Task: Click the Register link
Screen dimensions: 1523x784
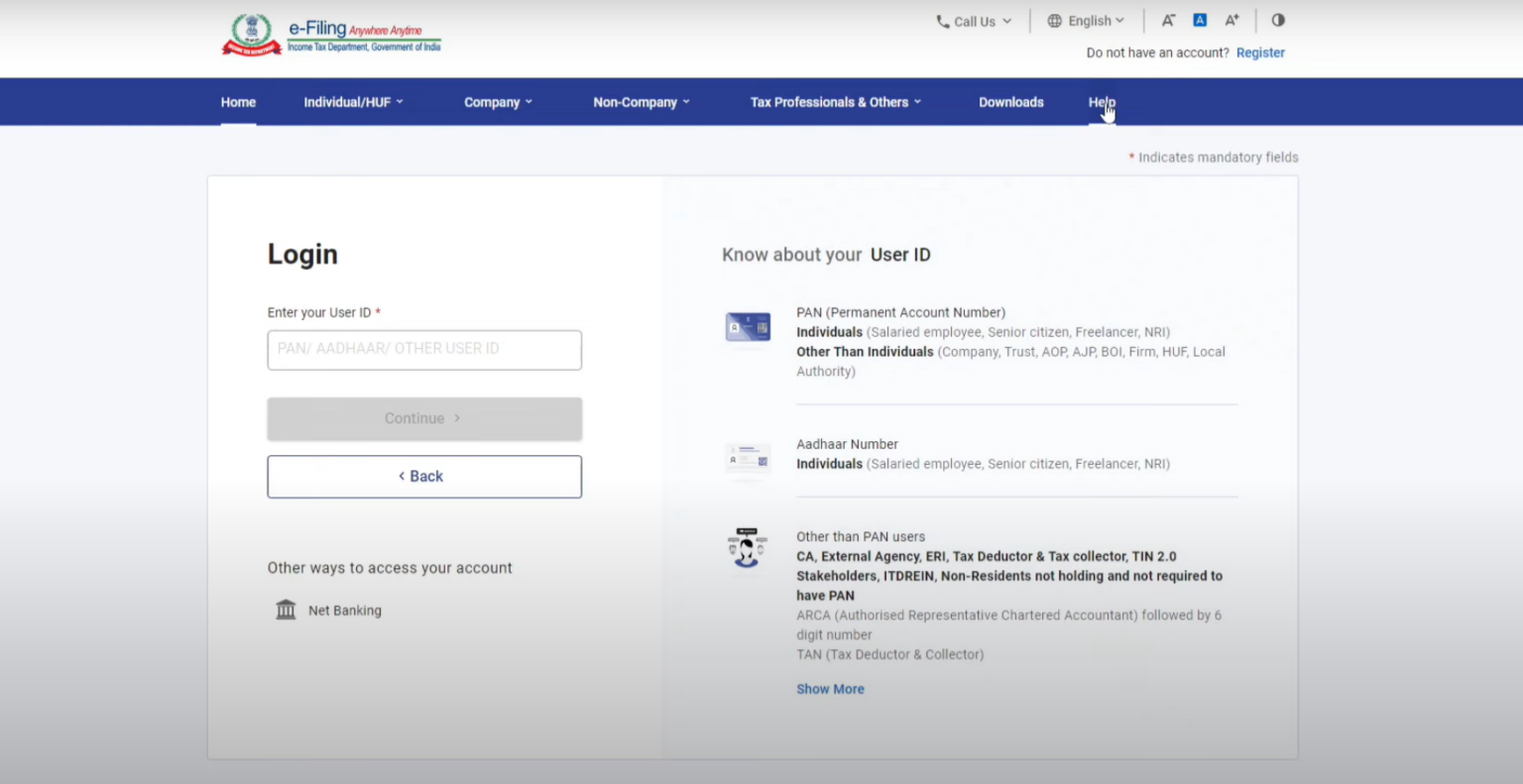Action: coord(1260,53)
